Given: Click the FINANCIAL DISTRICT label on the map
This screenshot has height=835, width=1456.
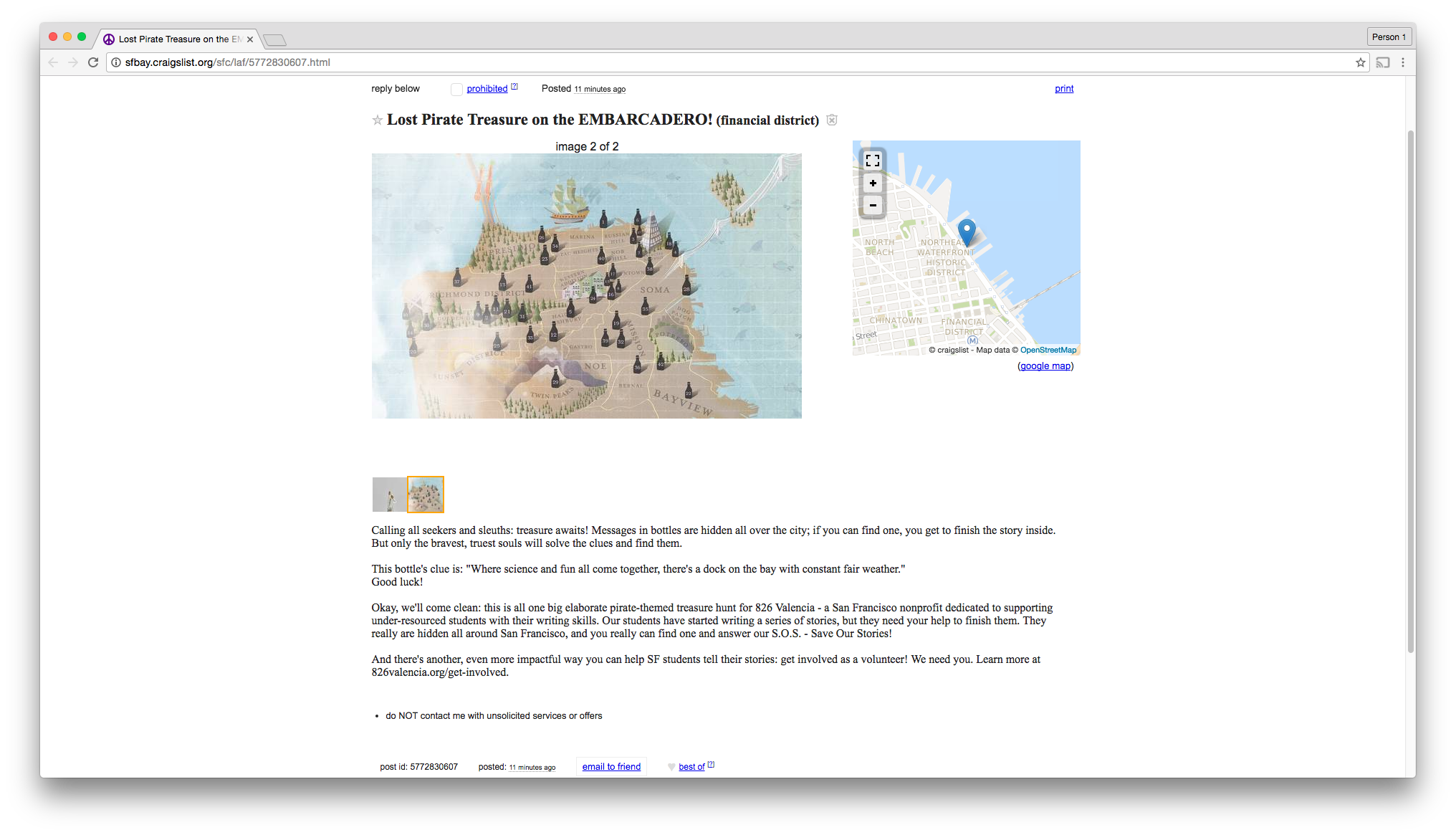Looking at the screenshot, I should pyautogui.click(x=964, y=327).
